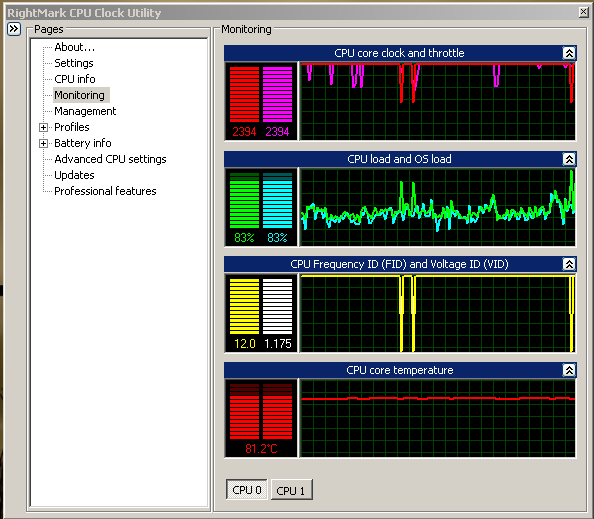The width and height of the screenshot is (594, 519).
Task: Click the CPU core clock and throttle header
Action: 399,53
